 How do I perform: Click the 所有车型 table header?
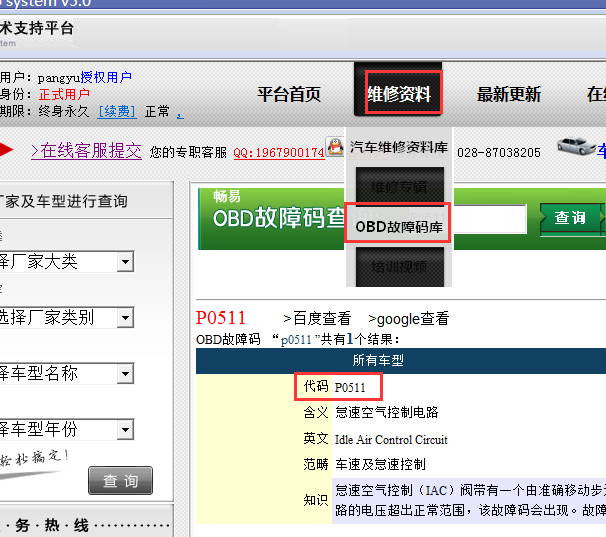(x=378, y=360)
